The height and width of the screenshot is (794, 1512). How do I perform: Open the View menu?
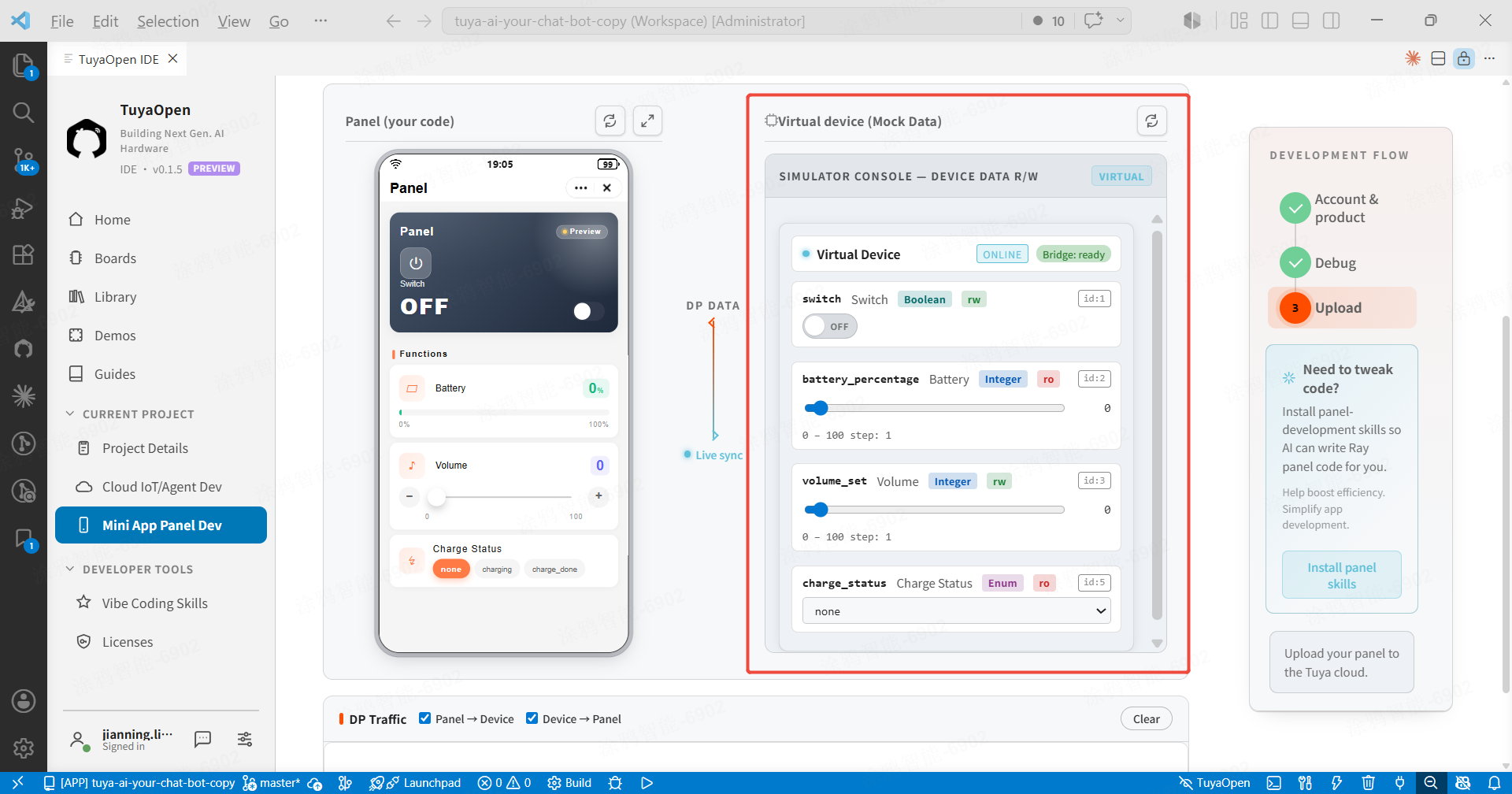(234, 21)
